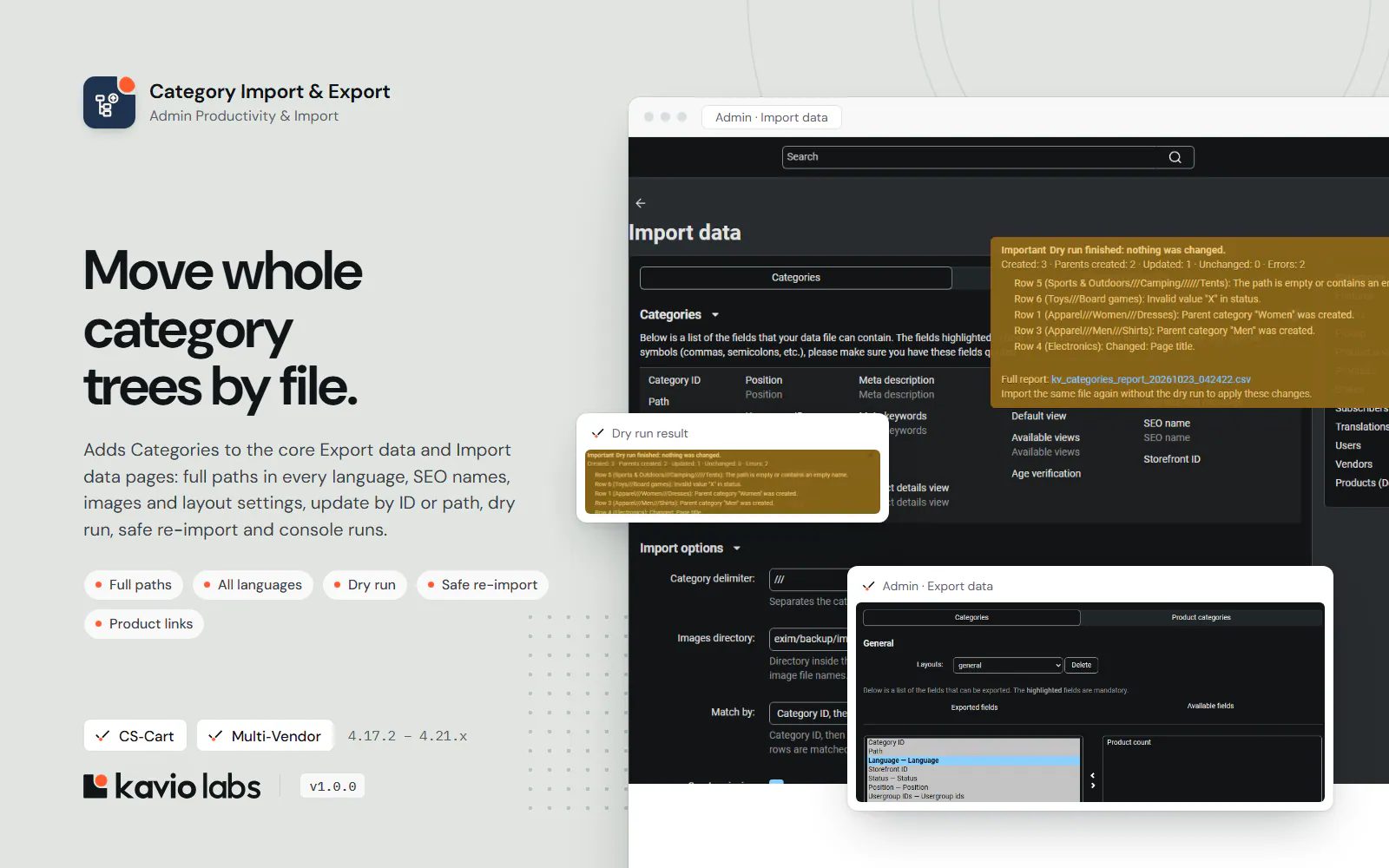Select 'Category ID' in Exported fields list
The width and height of the screenshot is (1389, 868).
click(x=973, y=742)
